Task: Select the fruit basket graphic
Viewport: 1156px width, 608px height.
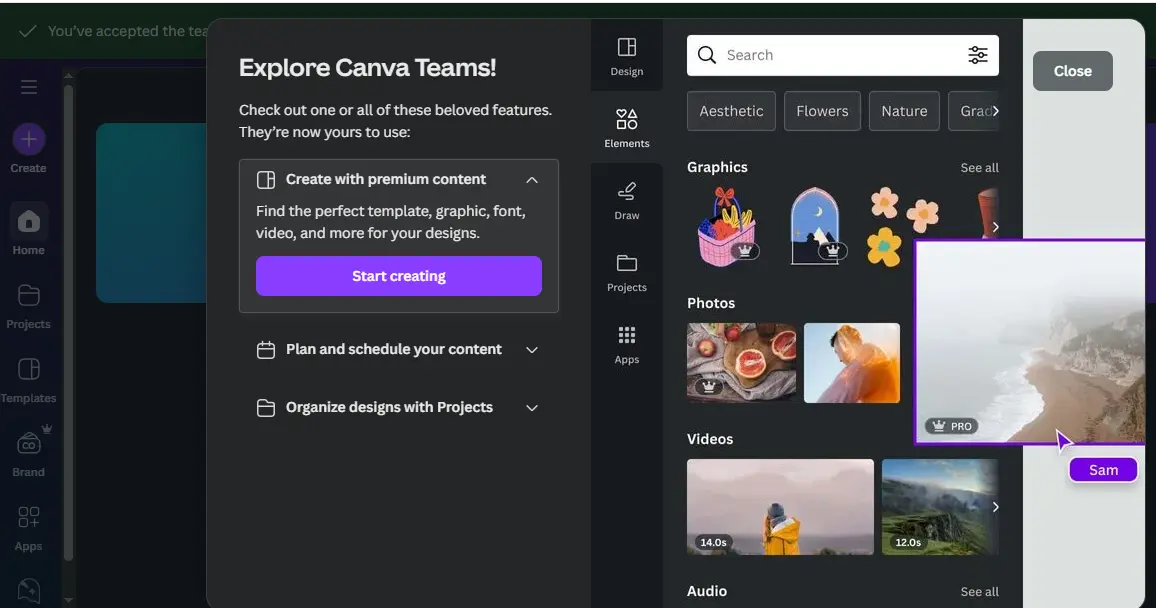Action: [727, 226]
